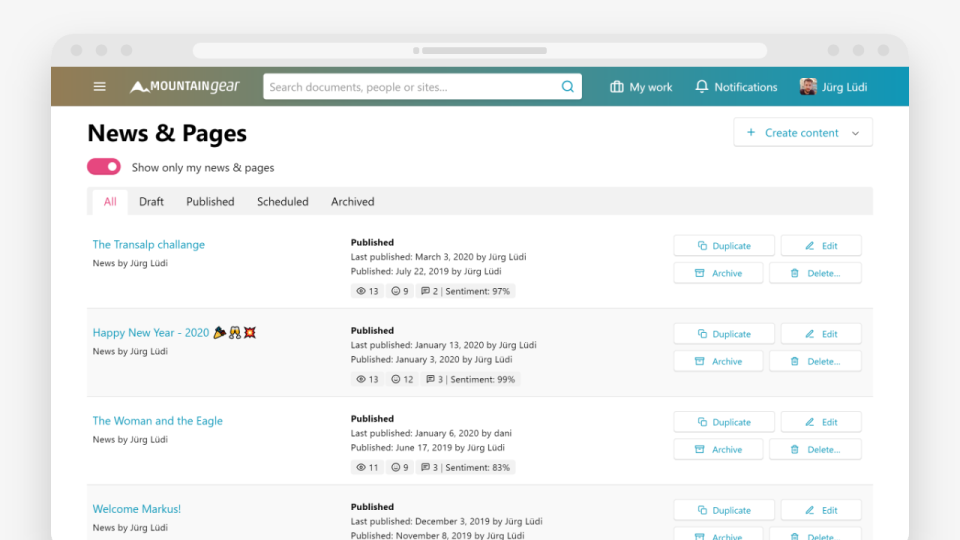Open Happy New Year - 2020 article
The width and height of the screenshot is (960, 540).
click(x=174, y=332)
